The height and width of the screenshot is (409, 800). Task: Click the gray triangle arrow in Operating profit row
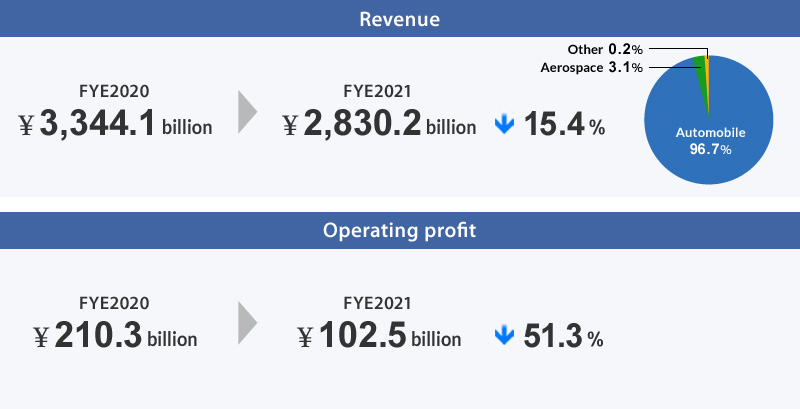(x=247, y=323)
